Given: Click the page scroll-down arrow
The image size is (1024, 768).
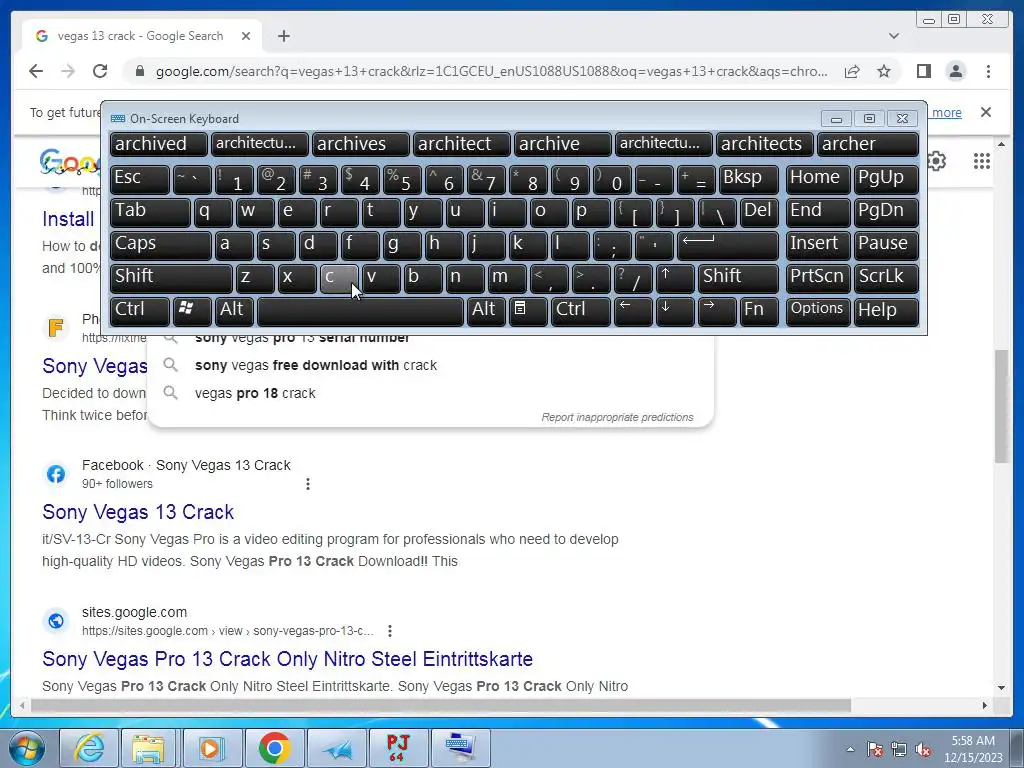Looking at the screenshot, I should tap(1002, 688).
